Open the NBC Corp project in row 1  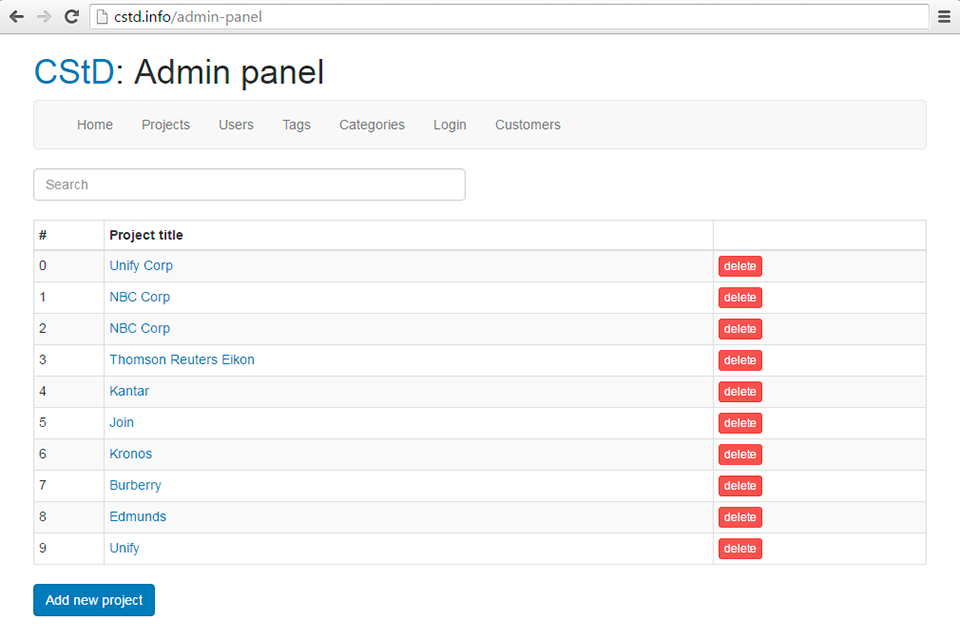(140, 297)
